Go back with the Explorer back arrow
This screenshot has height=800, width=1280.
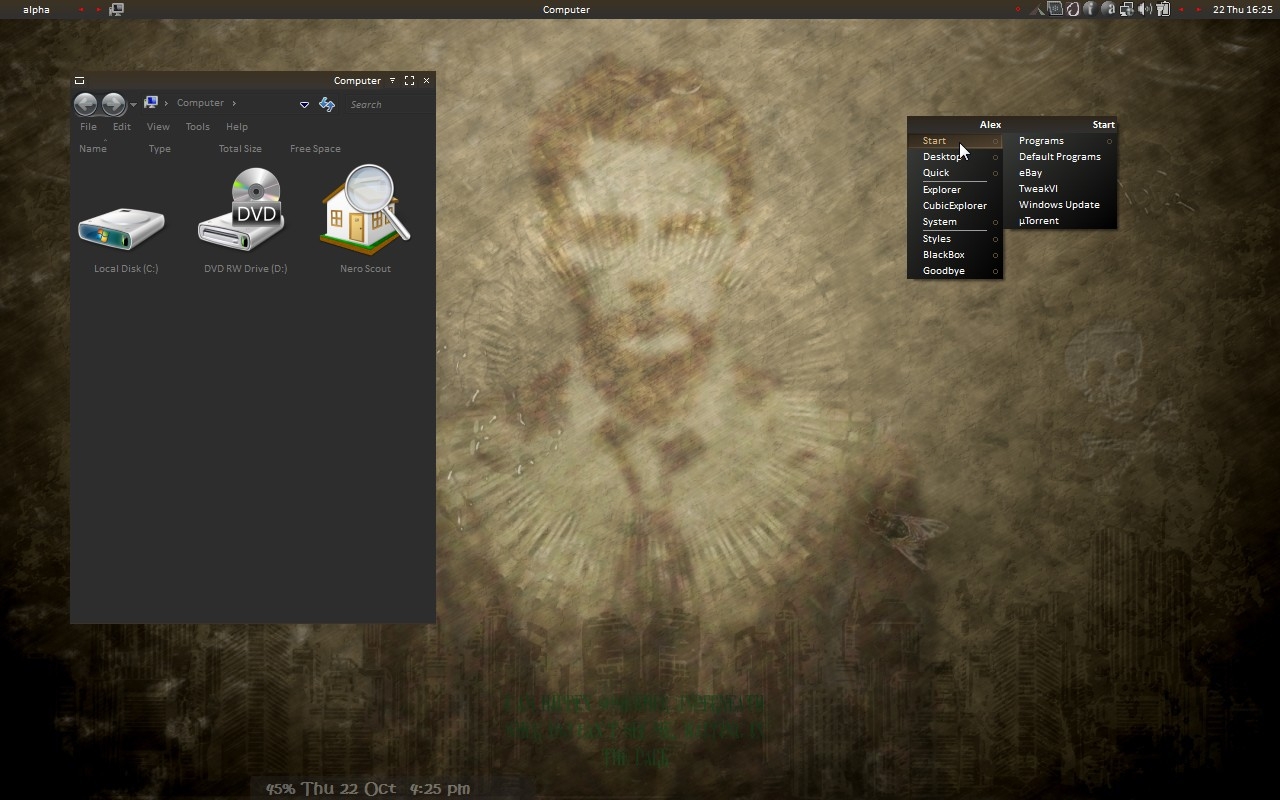pos(85,104)
